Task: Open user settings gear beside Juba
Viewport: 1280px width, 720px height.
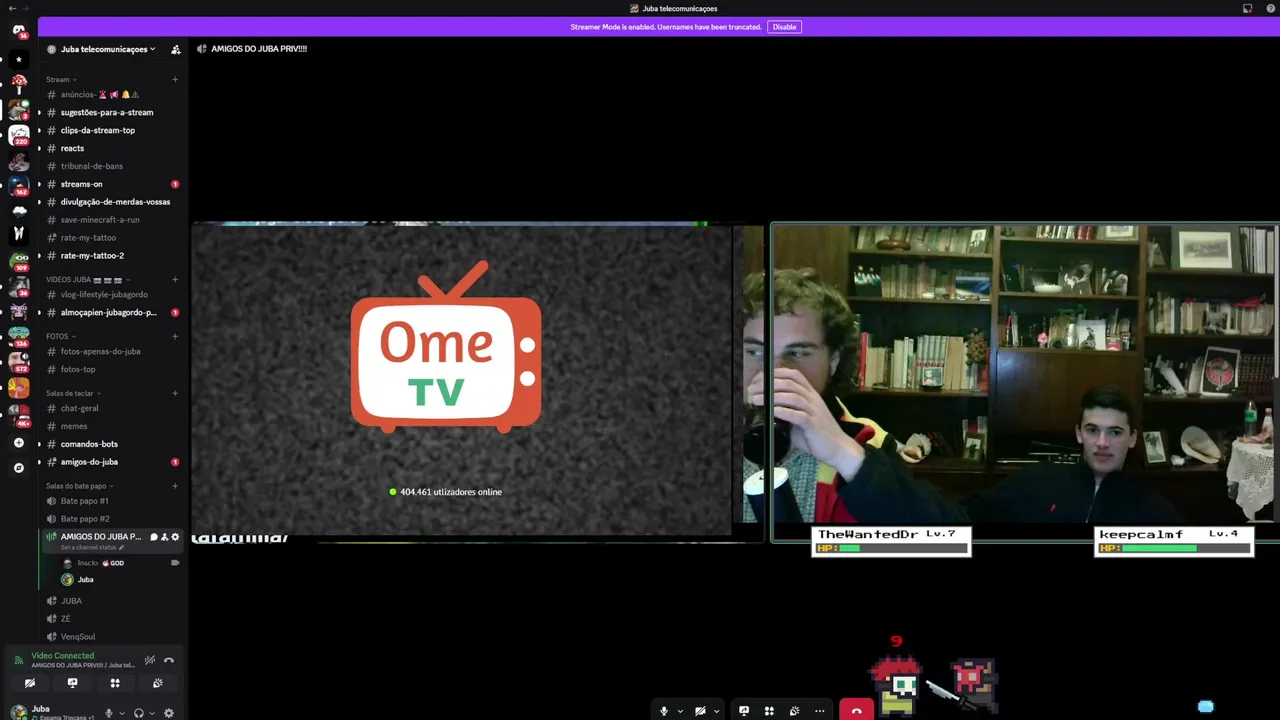Action: tap(169, 713)
